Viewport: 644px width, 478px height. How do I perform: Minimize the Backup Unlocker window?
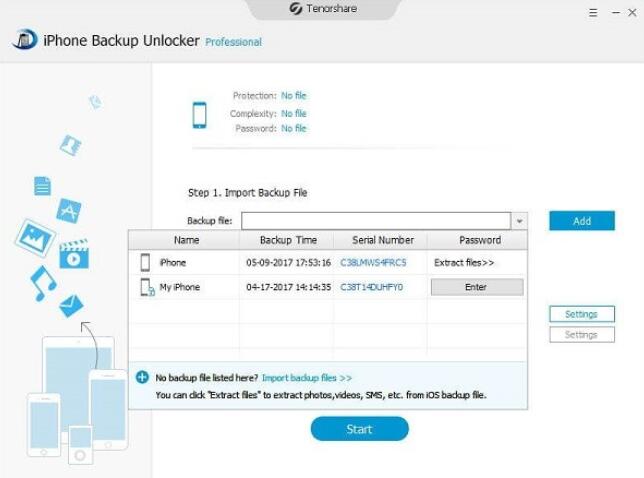(616, 13)
